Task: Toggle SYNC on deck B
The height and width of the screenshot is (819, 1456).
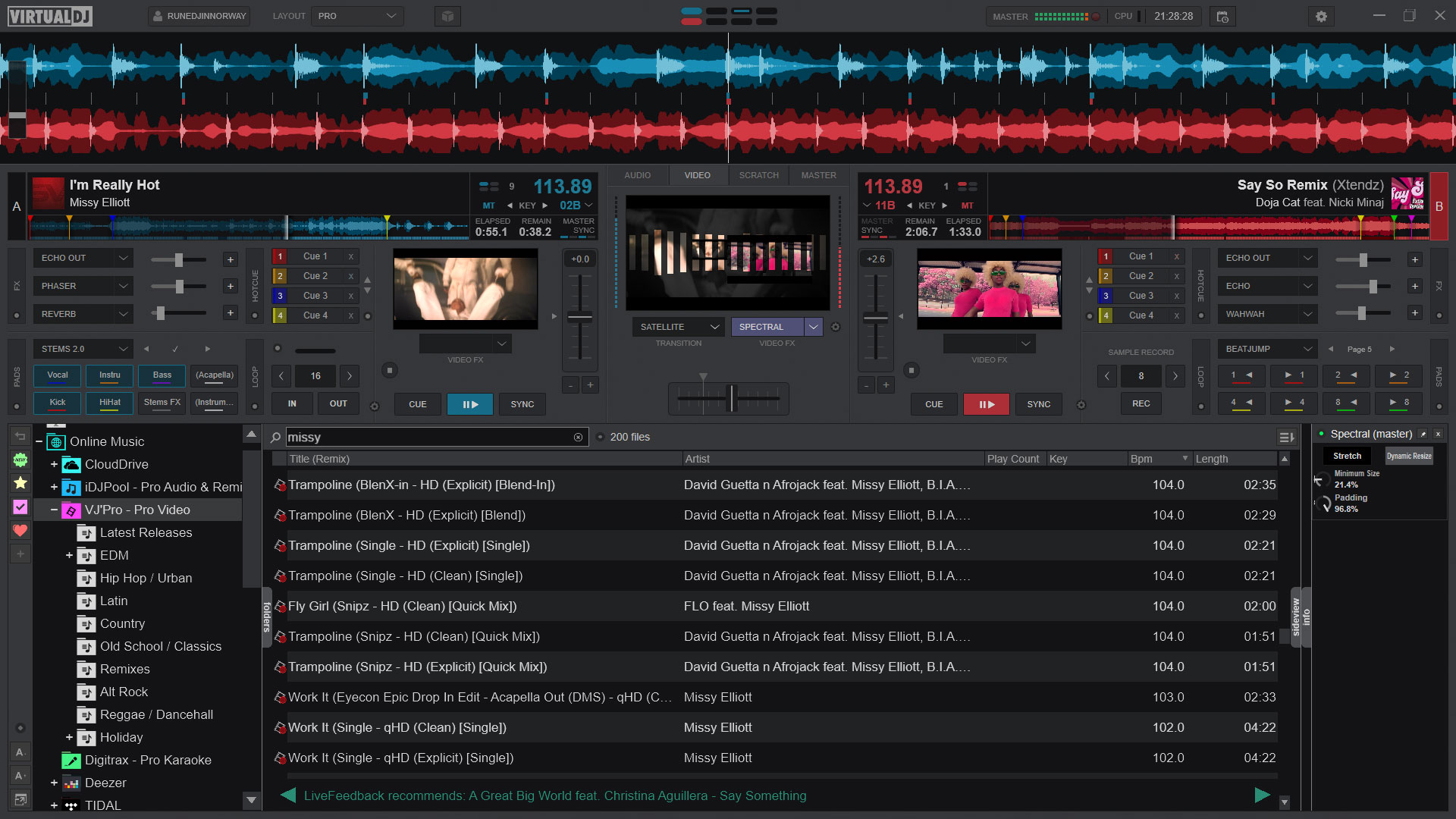Action: point(1038,404)
